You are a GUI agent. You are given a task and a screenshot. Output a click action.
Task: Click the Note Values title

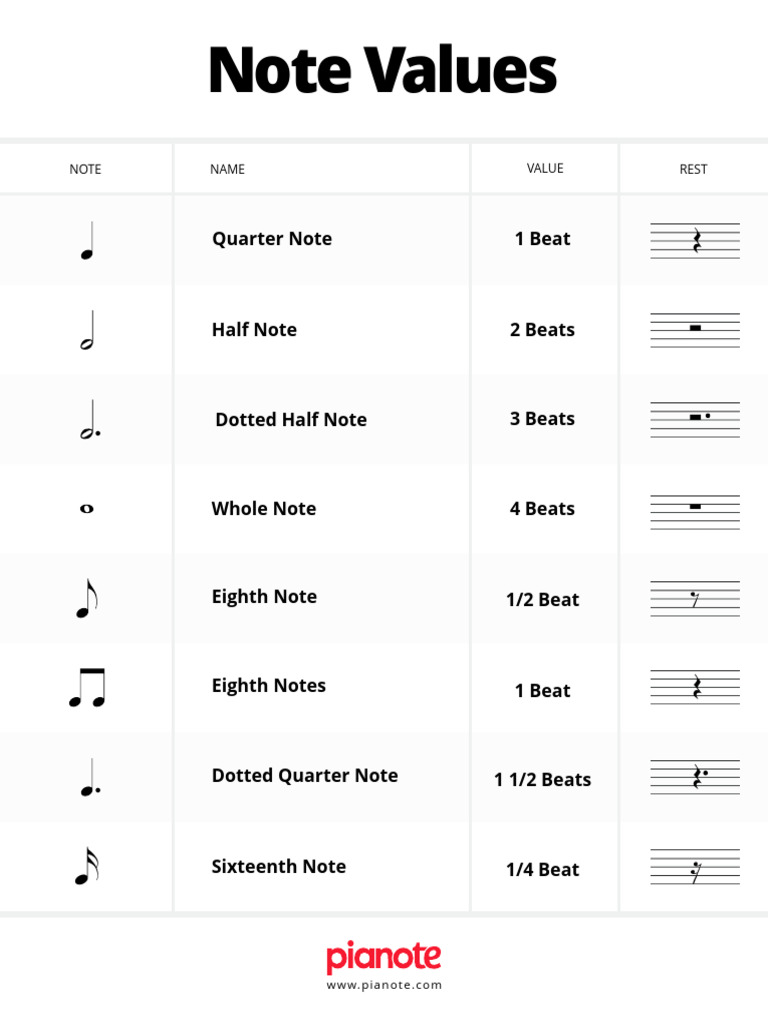point(382,72)
